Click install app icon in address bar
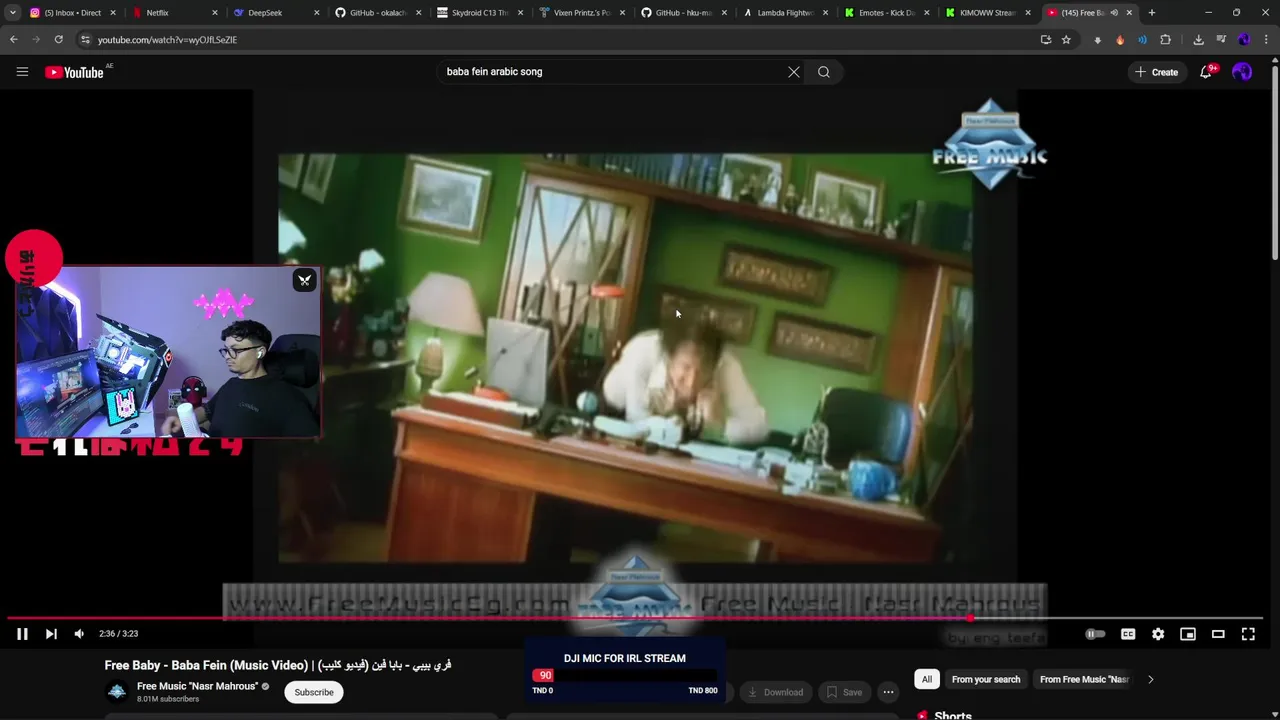The width and height of the screenshot is (1280, 720). click(1046, 40)
